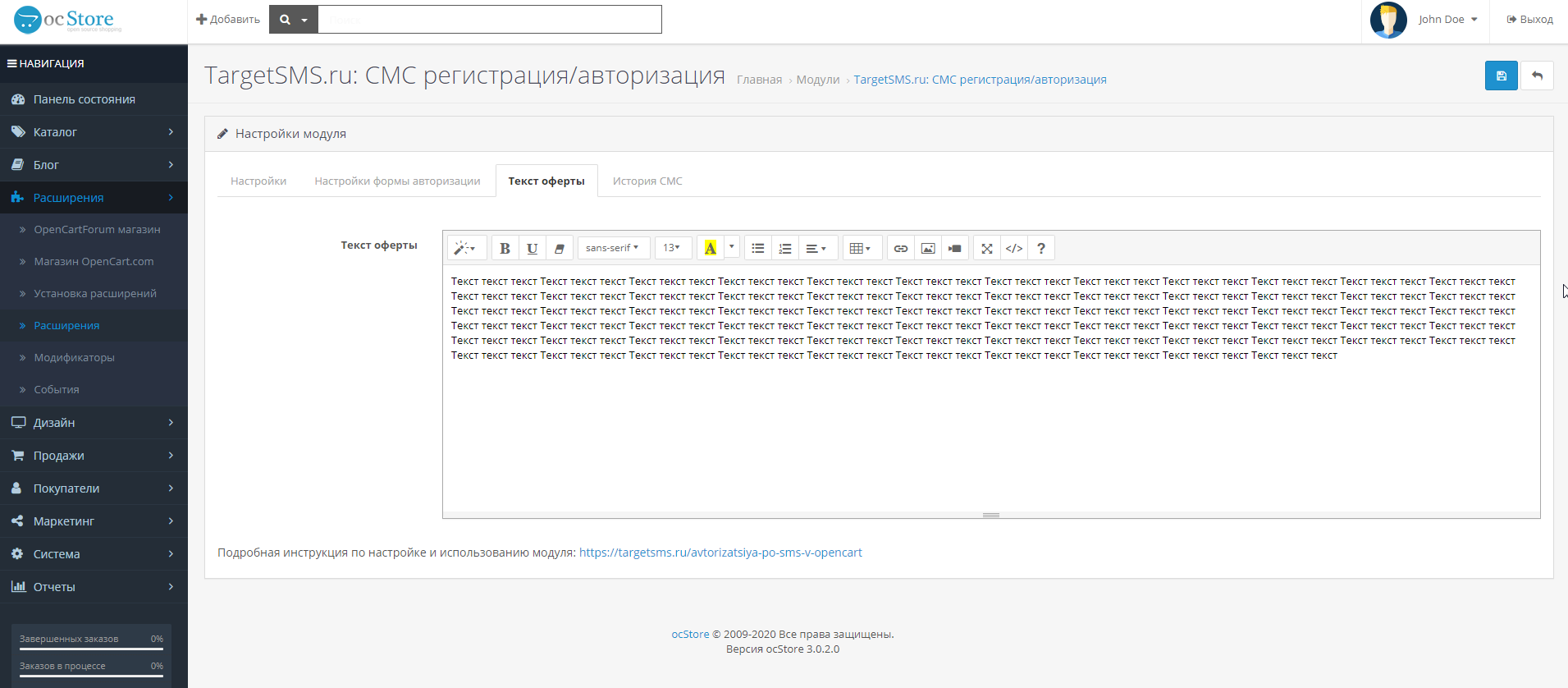Open the insert table dropdown
Screen dimensions: 1568x688
coord(862,248)
